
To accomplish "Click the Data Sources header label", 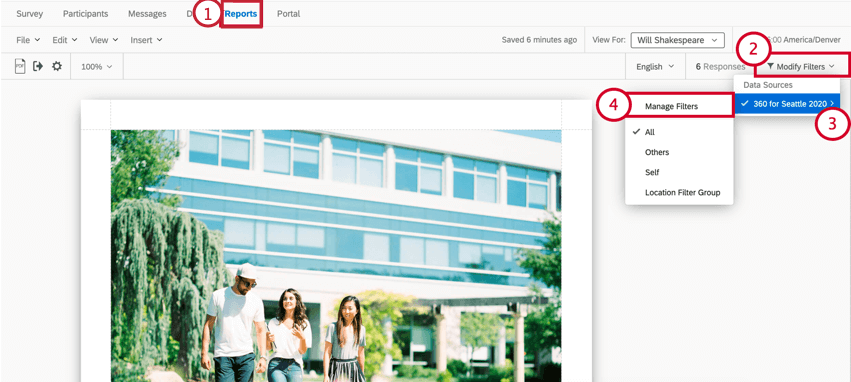I will (x=767, y=85).
